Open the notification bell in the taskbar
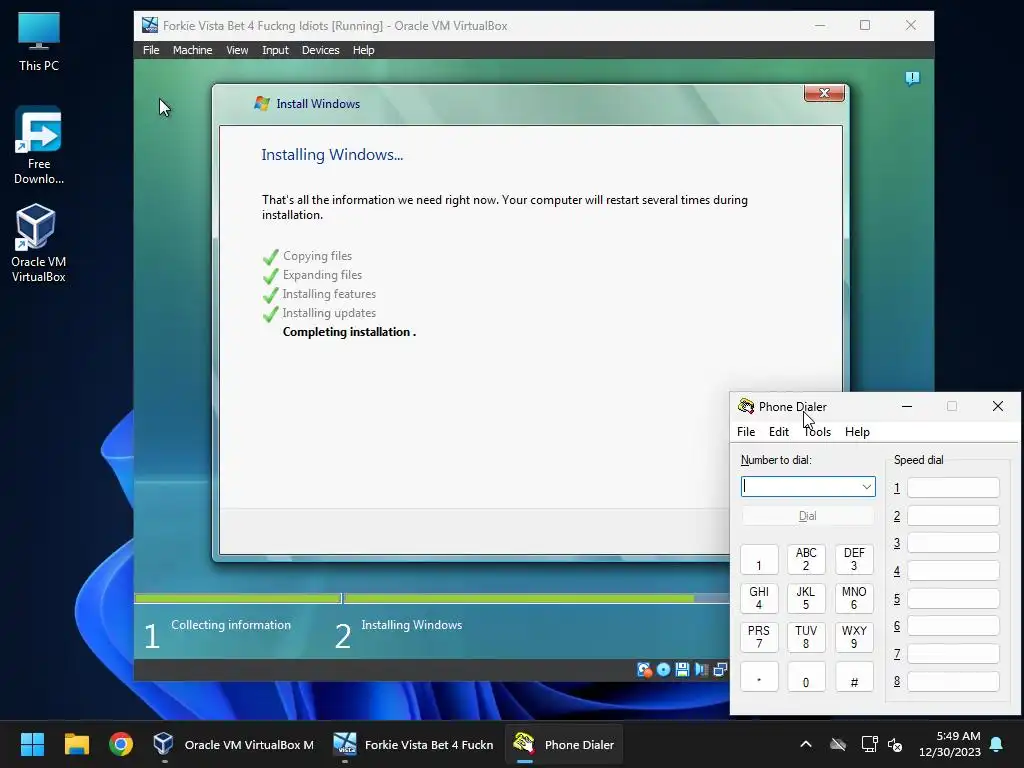The width and height of the screenshot is (1024, 768). coord(997,744)
